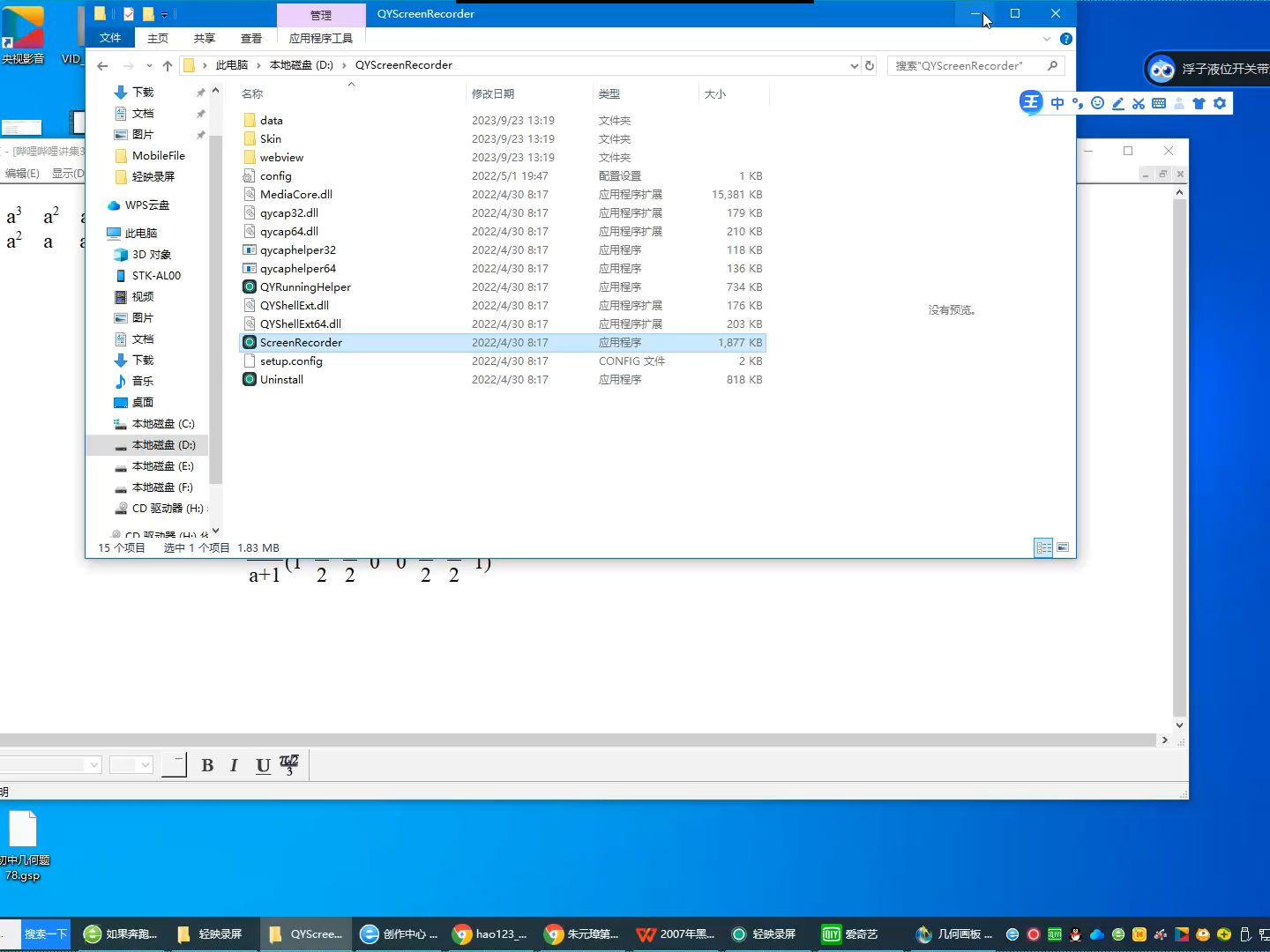The width and height of the screenshot is (1270, 952).
Task: Click the IME scissors screenshot tool
Action: click(1139, 103)
